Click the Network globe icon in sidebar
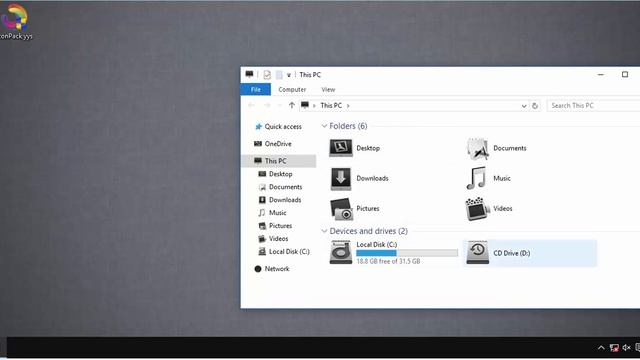This screenshot has height=360, width=640. (x=258, y=269)
